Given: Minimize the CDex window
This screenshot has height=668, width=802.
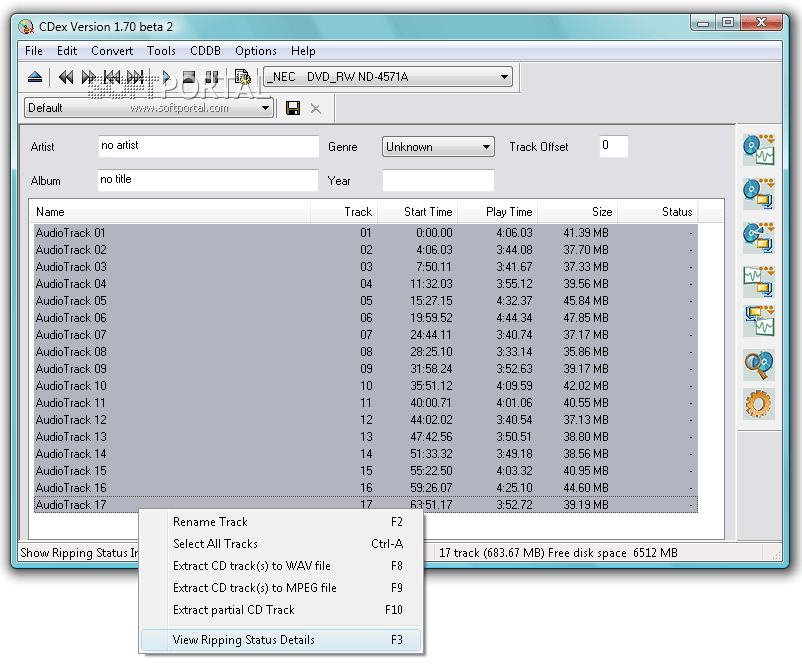Looking at the screenshot, I should click(x=703, y=23).
